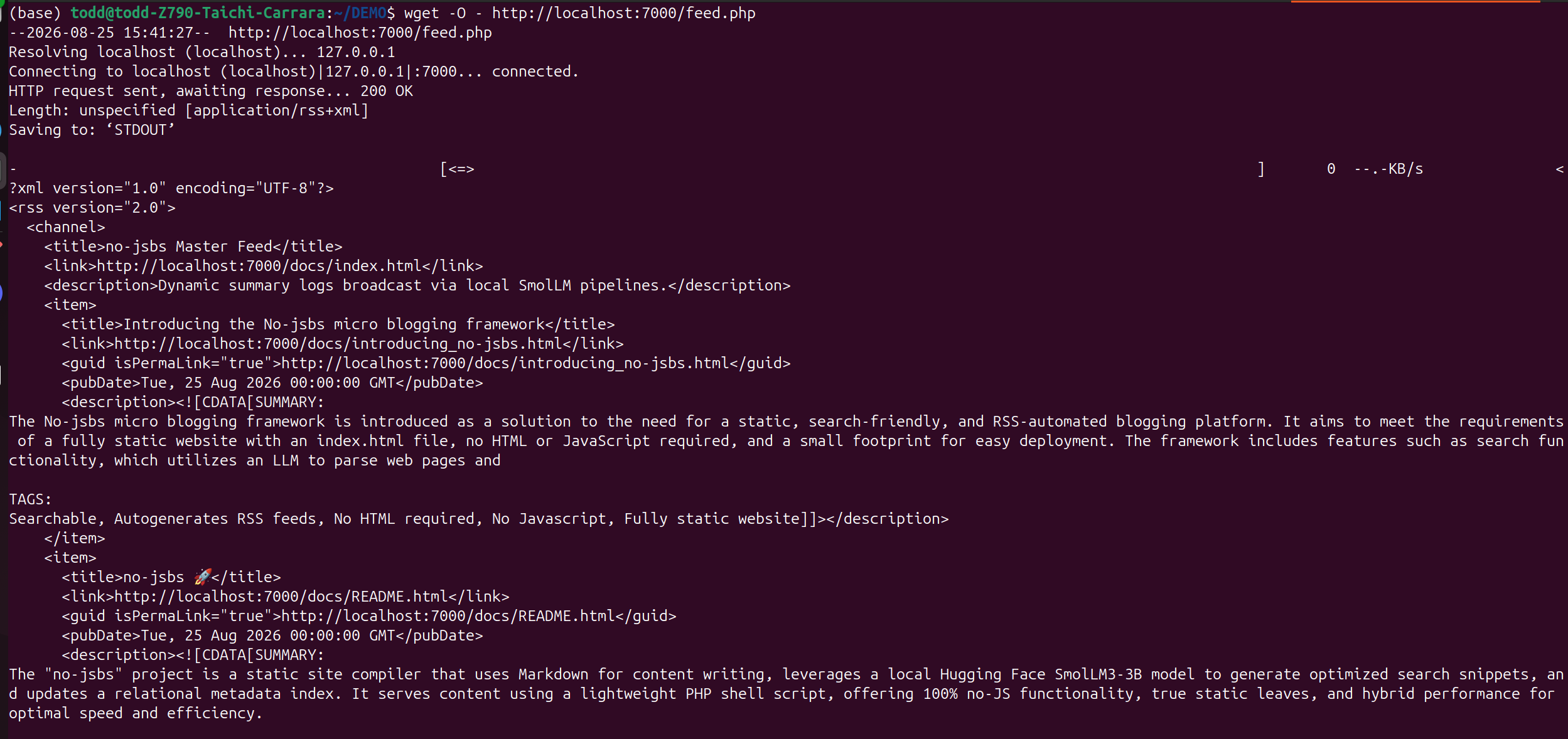This screenshot has width=1568, height=739.
Task: Click the rocket emoji in the no-jsbs title
Action: (x=202, y=577)
